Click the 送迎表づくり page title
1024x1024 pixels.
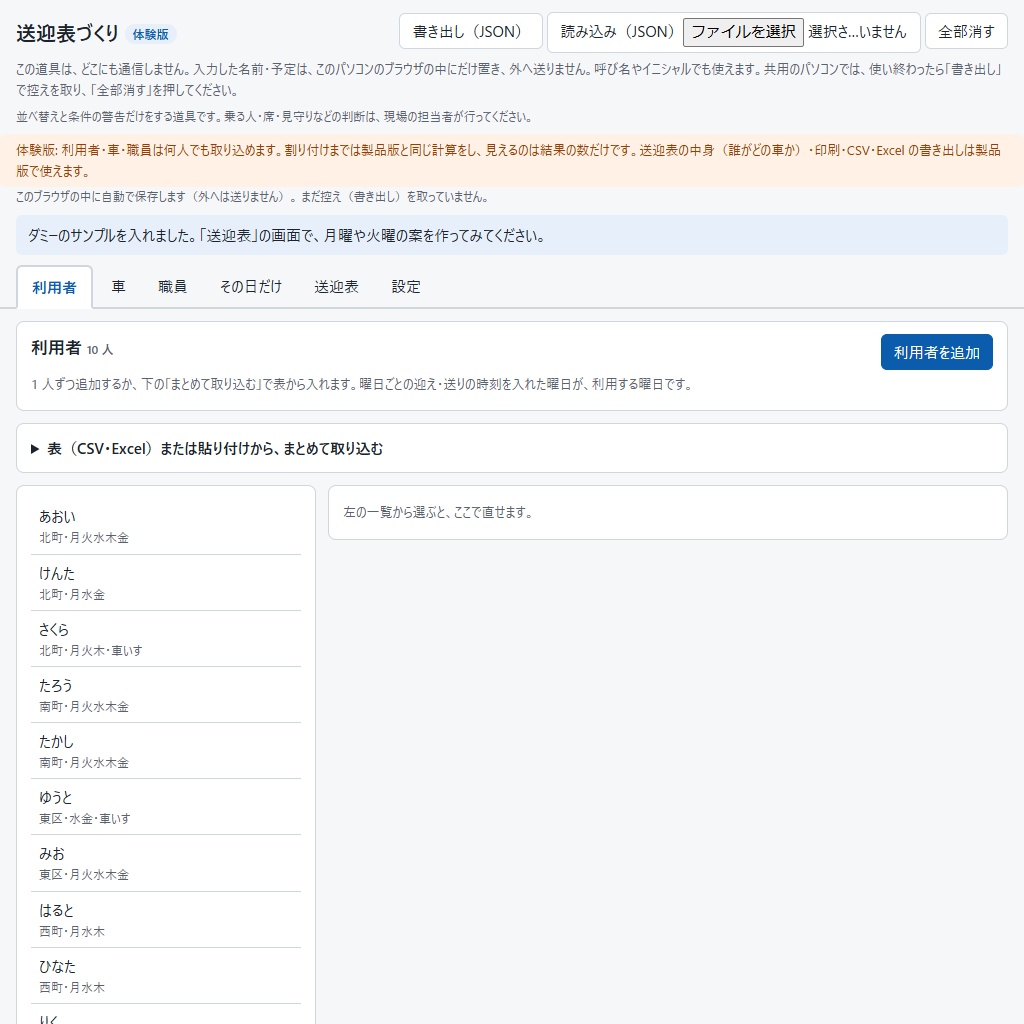(67, 33)
